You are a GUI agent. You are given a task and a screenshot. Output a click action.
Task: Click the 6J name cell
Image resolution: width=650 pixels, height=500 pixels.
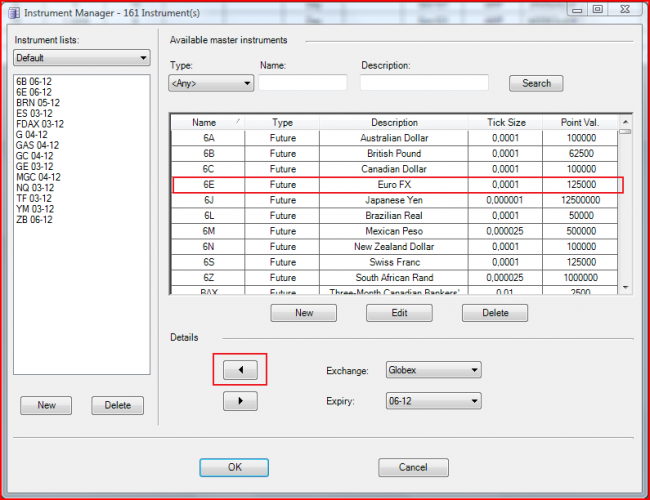(x=208, y=200)
